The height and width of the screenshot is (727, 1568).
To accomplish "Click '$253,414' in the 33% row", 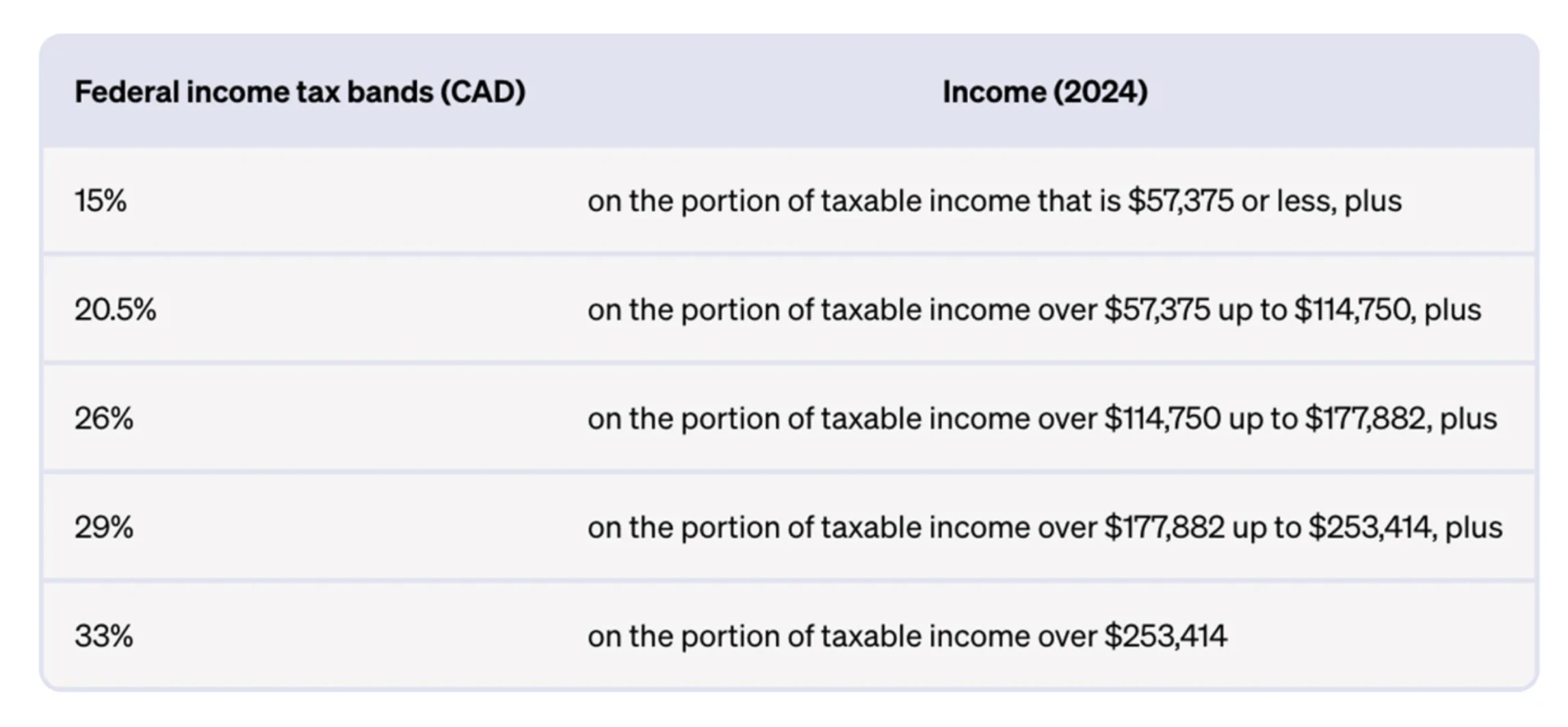I will tap(1166, 636).
